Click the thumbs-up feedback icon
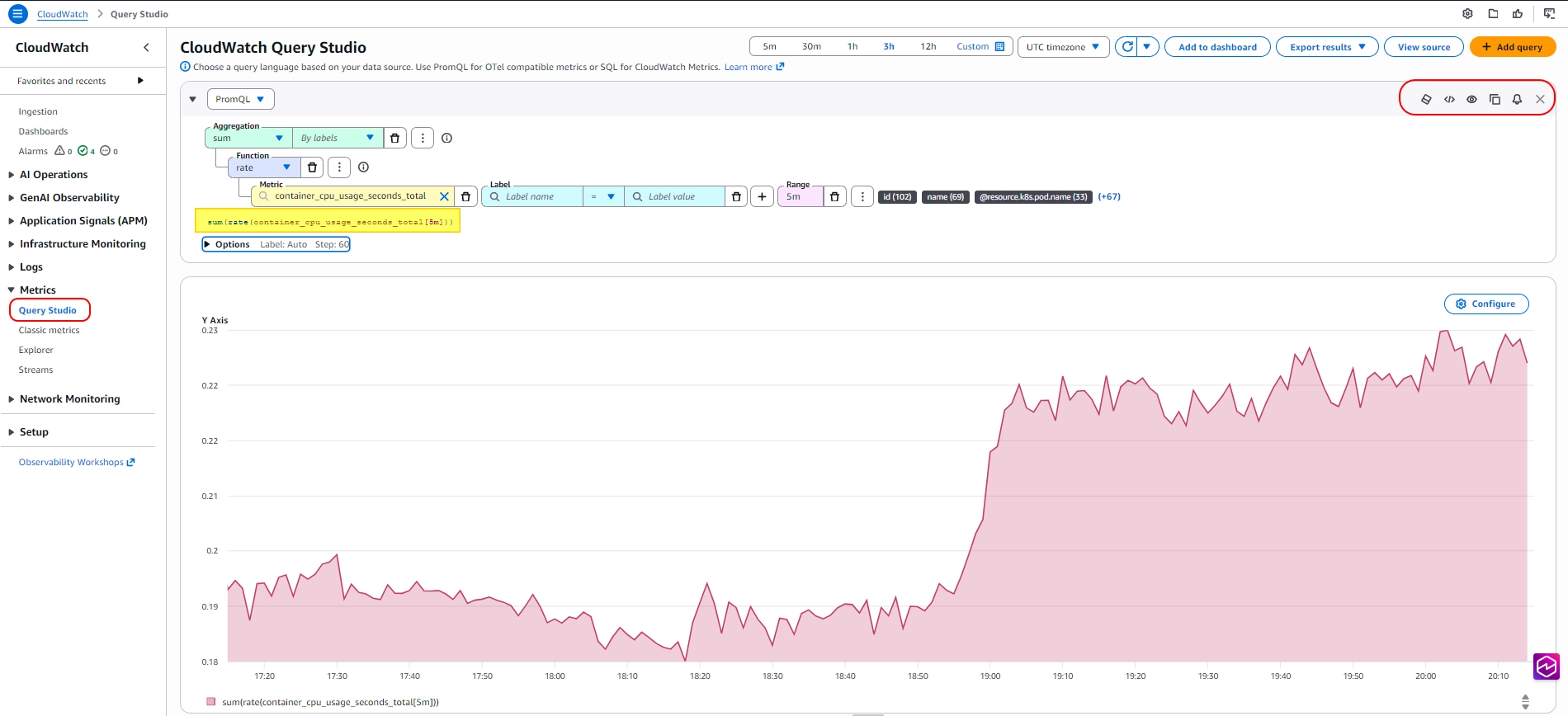The width and height of the screenshot is (1568, 716). tap(1518, 14)
